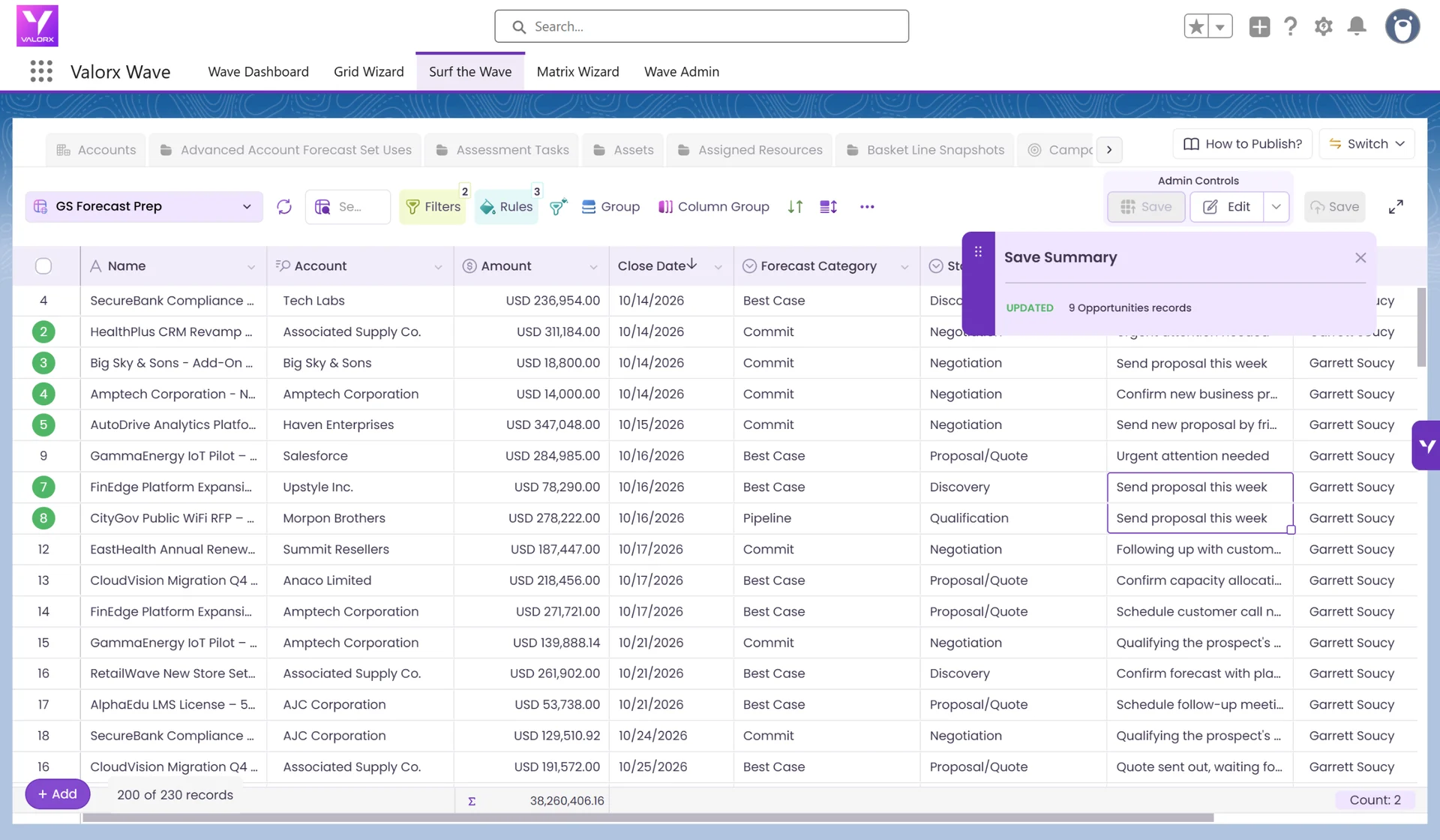Open the GS Forecast Prep view dropdown
The height and width of the screenshot is (840, 1440).
[144, 206]
